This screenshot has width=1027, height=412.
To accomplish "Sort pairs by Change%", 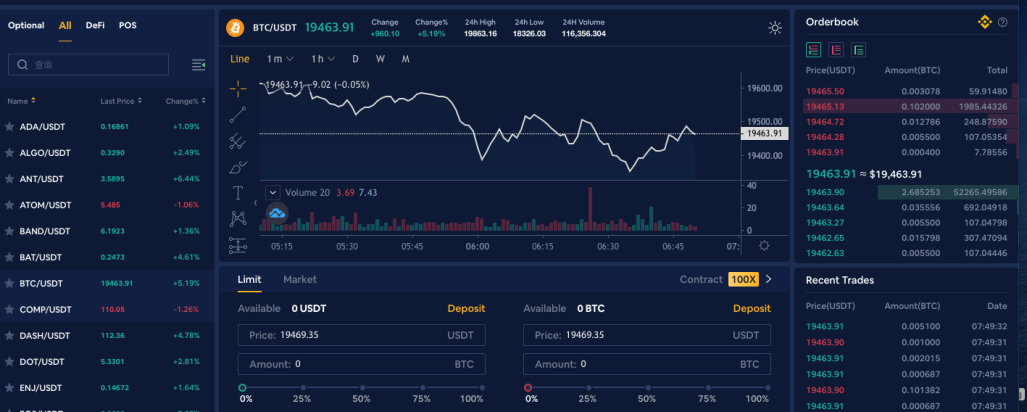I will pos(185,102).
